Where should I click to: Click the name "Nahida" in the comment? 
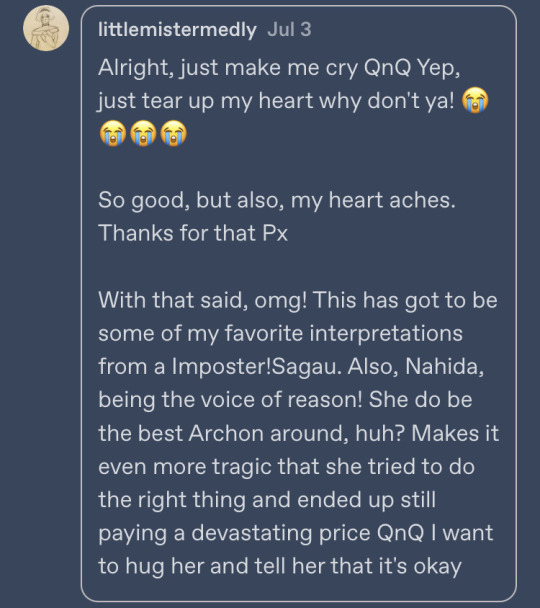444,367
